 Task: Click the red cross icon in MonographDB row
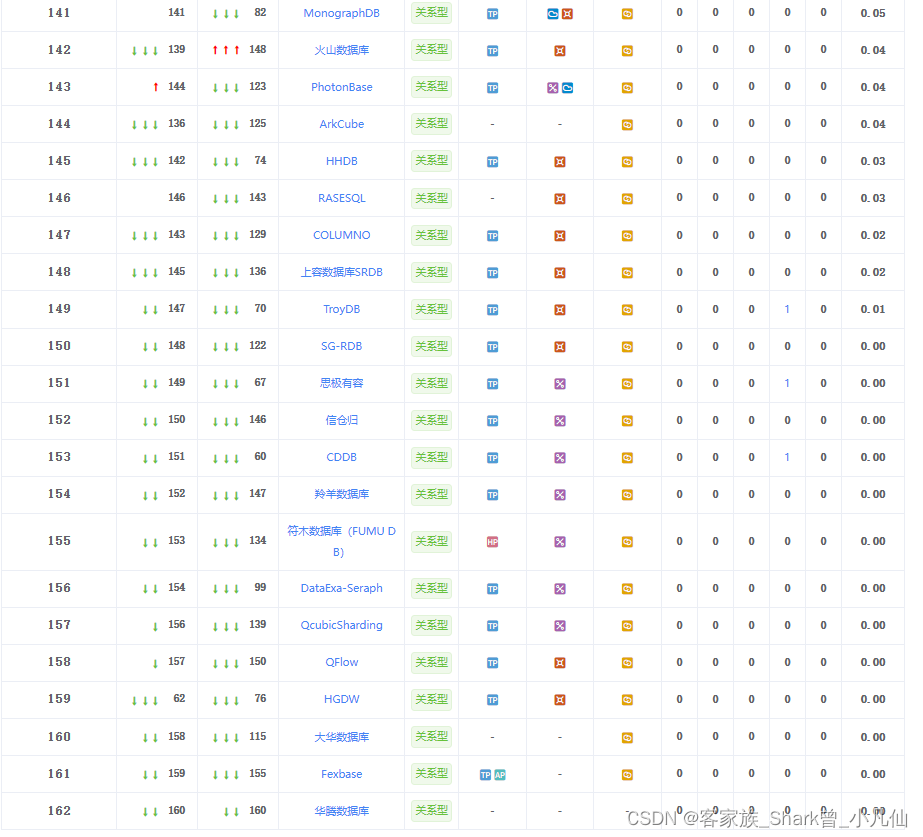pos(567,14)
